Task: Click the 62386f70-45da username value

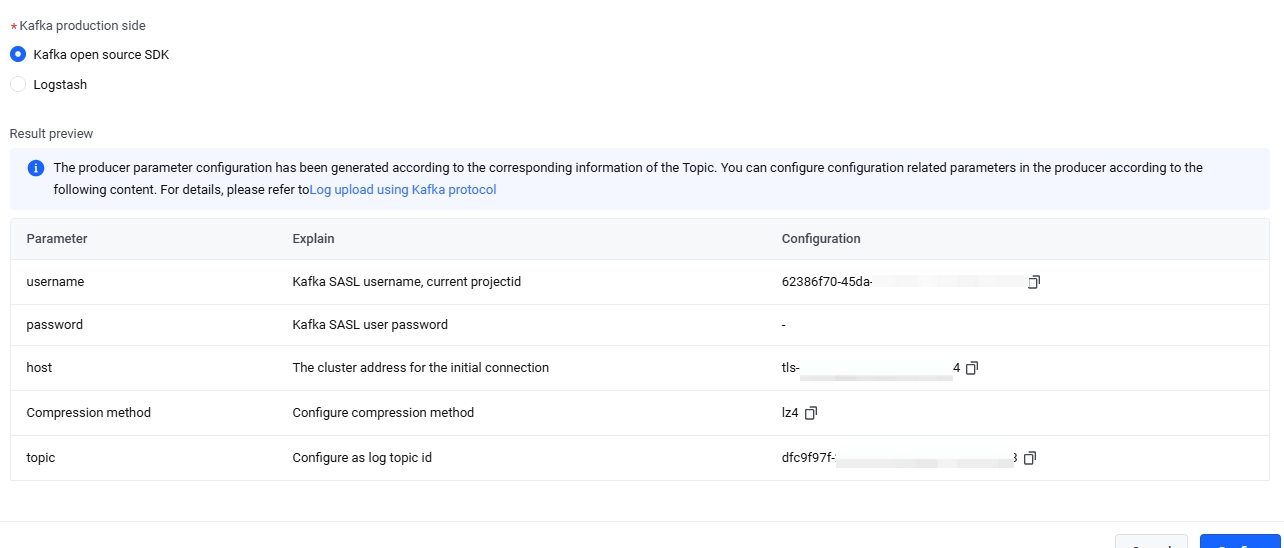Action: pyautogui.click(x=828, y=282)
